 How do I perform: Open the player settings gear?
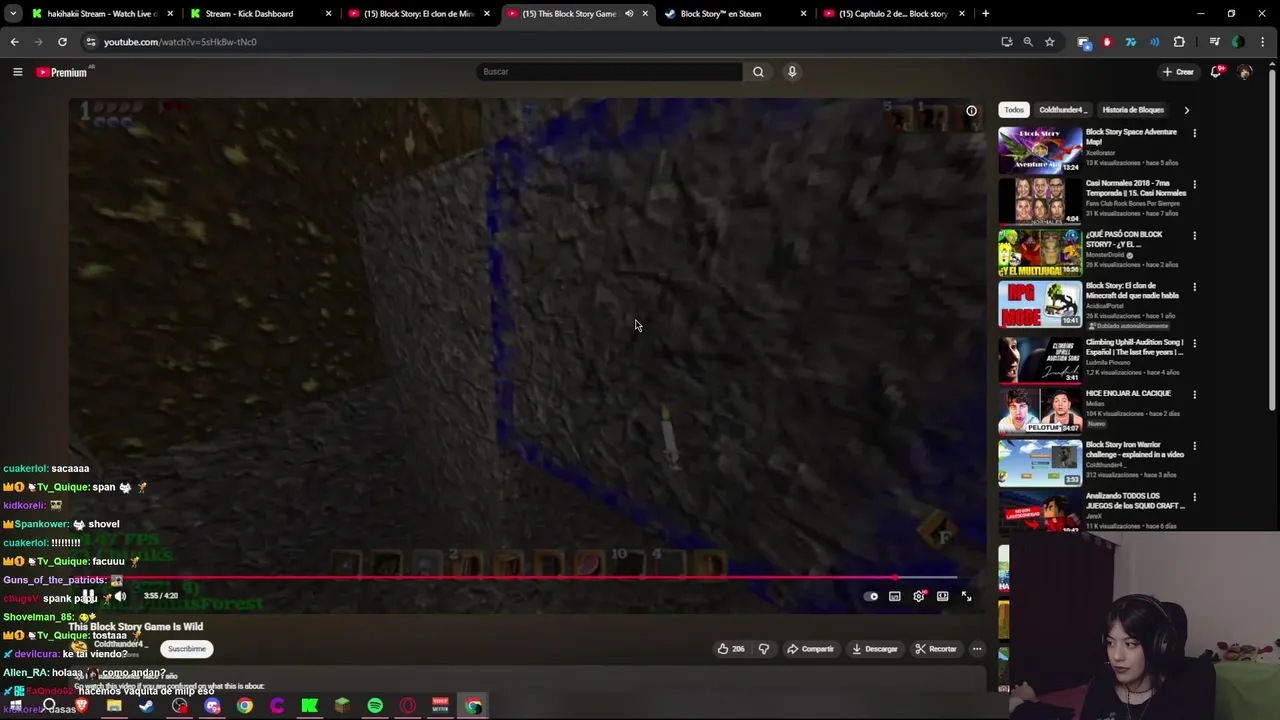[x=919, y=597]
